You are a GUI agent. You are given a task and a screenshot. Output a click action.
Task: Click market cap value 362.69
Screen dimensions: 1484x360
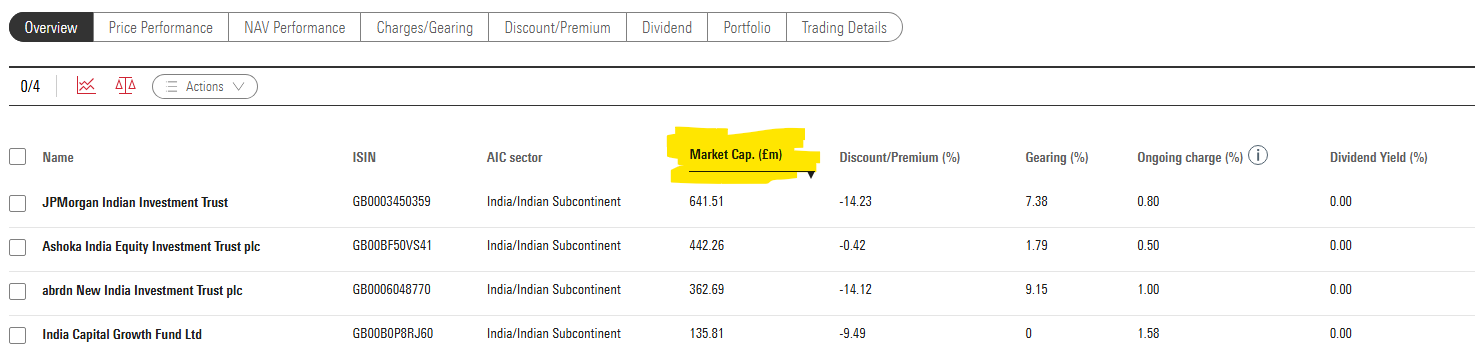coord(707,290)
